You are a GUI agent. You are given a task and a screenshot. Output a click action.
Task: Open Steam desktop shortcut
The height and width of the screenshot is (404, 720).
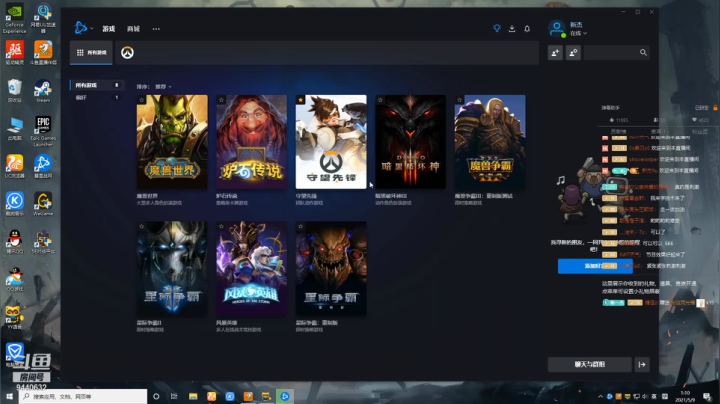43,91
